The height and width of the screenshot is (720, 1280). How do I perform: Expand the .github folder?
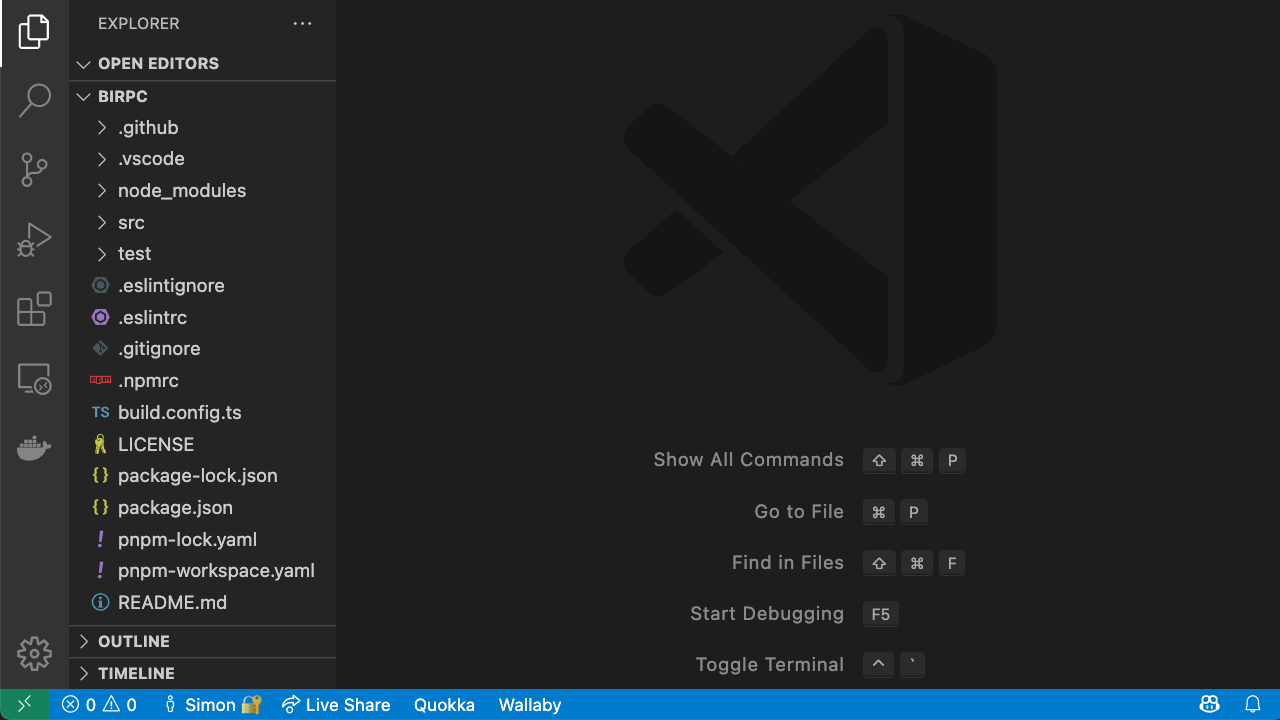(202, 127)
